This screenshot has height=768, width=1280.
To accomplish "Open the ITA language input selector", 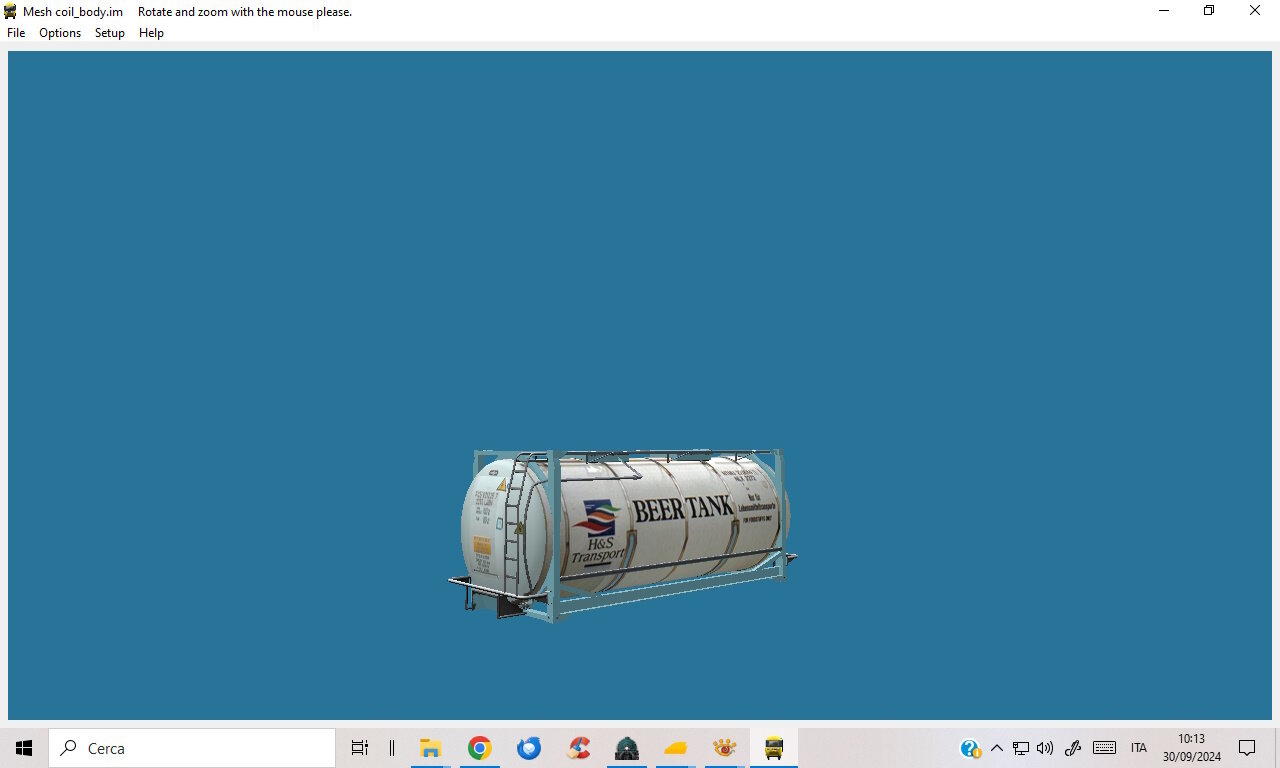I will pos(1139,748).
